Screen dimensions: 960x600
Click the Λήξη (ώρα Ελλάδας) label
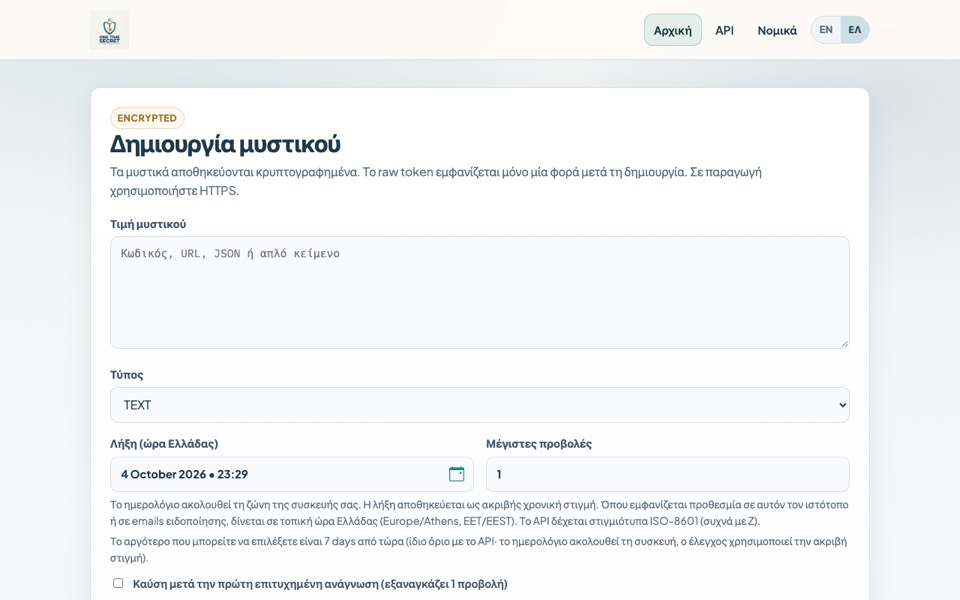click(164, 444)
